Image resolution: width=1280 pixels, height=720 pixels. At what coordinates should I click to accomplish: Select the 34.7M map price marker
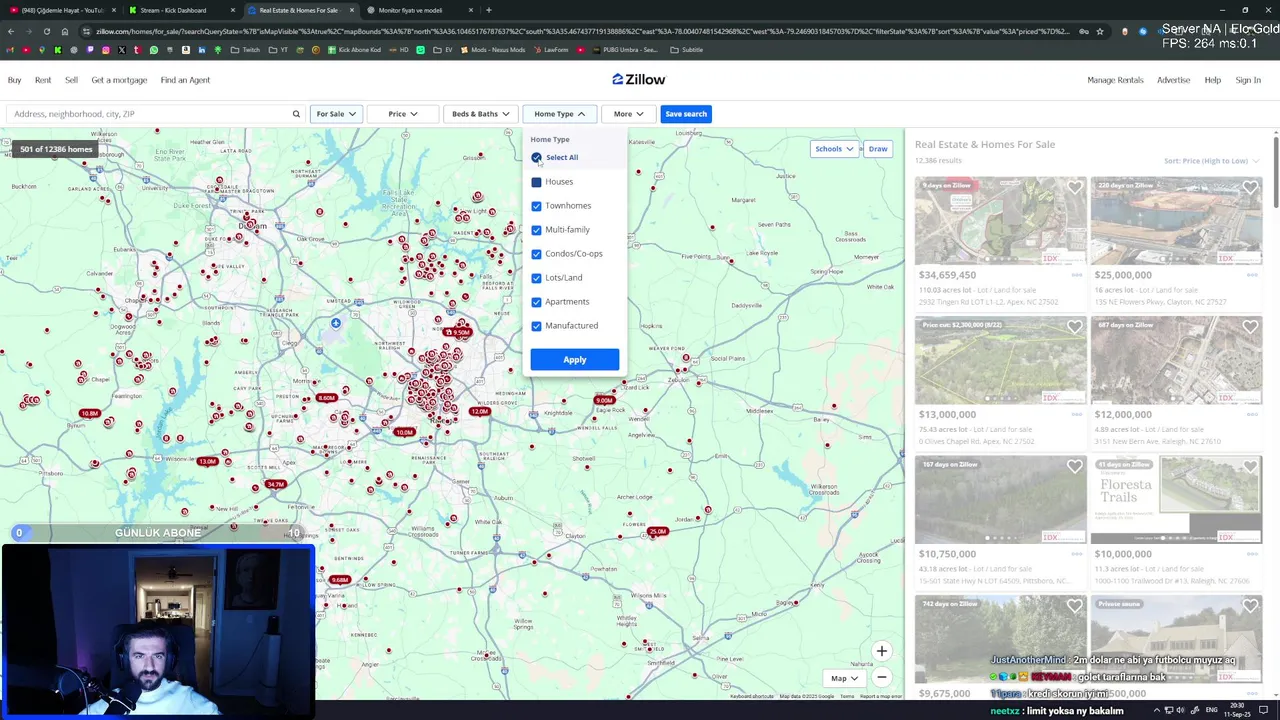pyautogui.click(x=276, y=485)
